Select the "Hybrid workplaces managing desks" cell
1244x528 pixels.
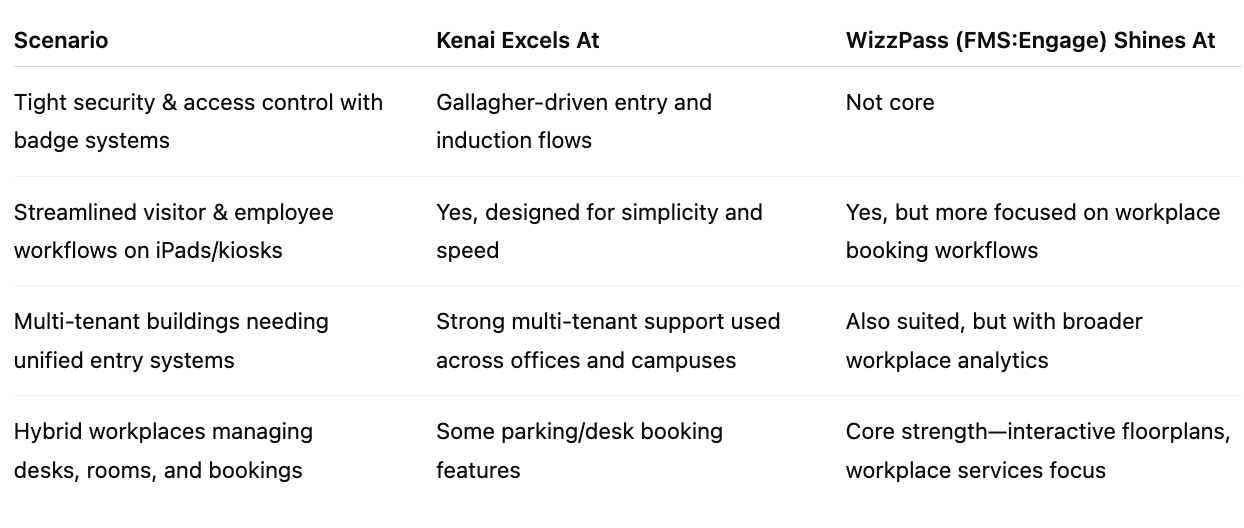163,450
